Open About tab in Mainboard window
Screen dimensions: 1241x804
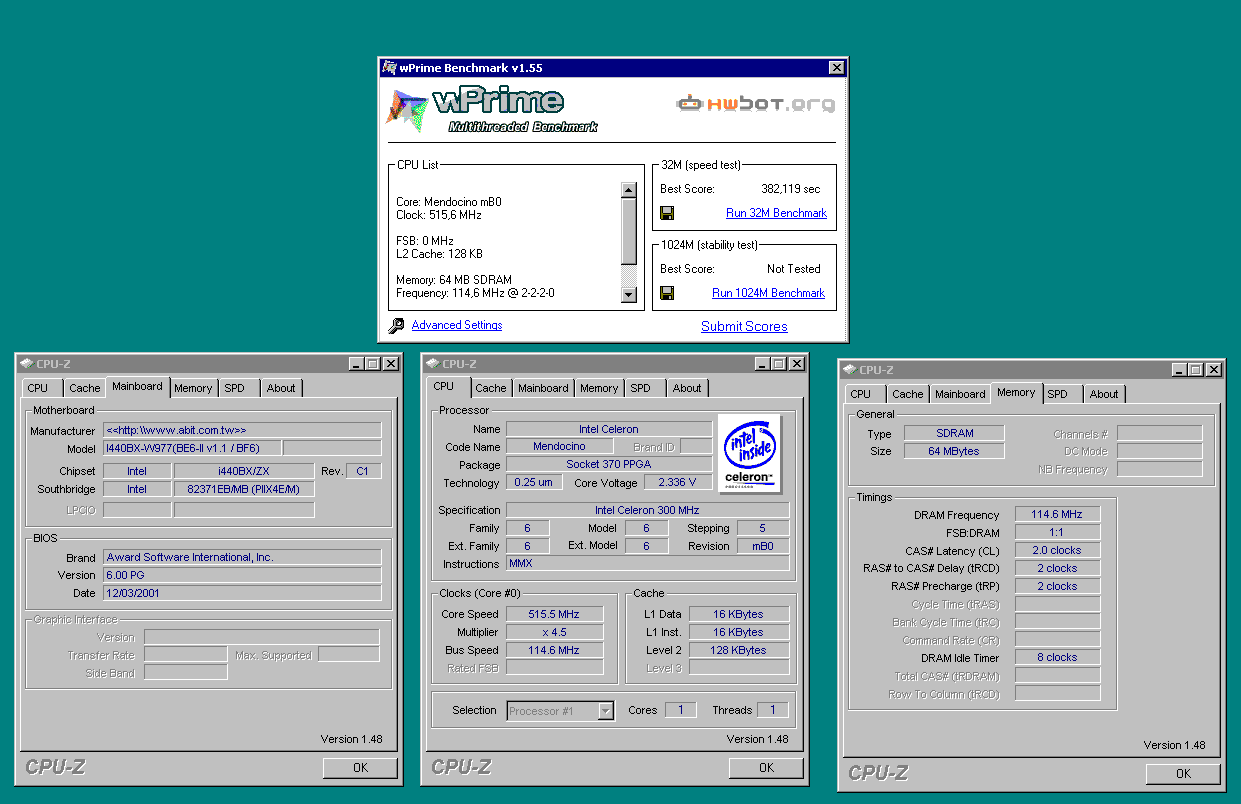tap(281, 388)
